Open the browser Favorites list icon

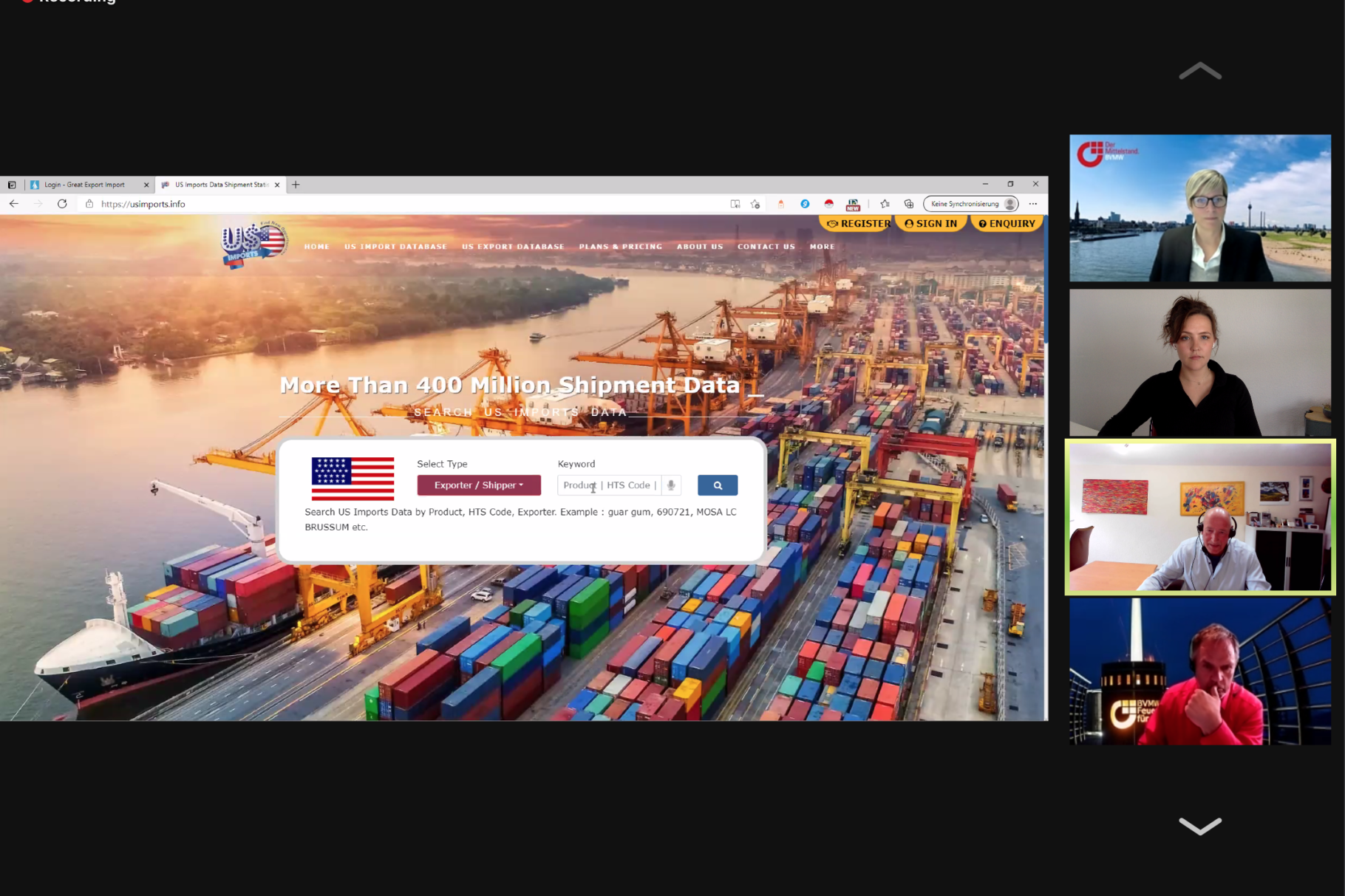(885, 204)
